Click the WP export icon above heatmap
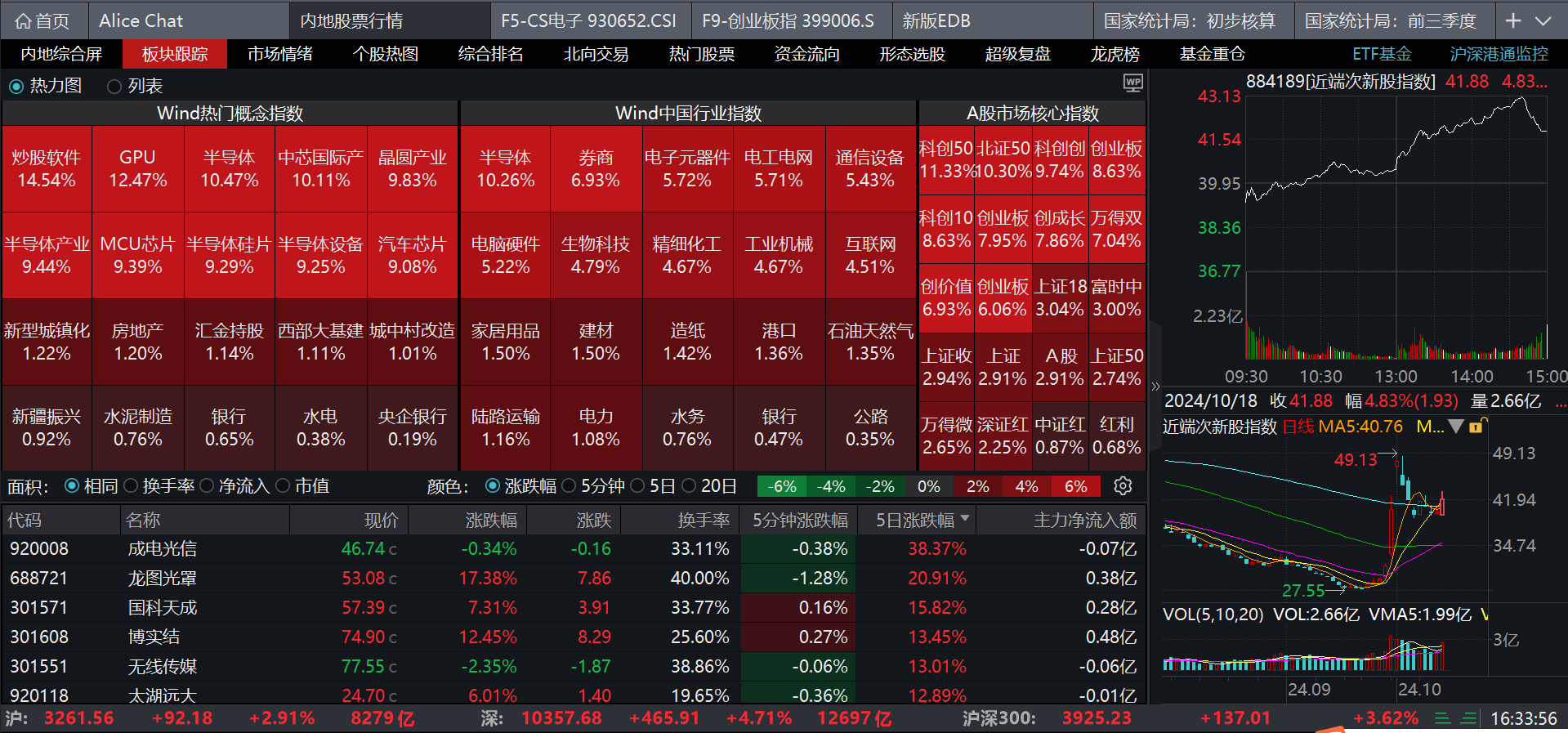 (1133, 83)
